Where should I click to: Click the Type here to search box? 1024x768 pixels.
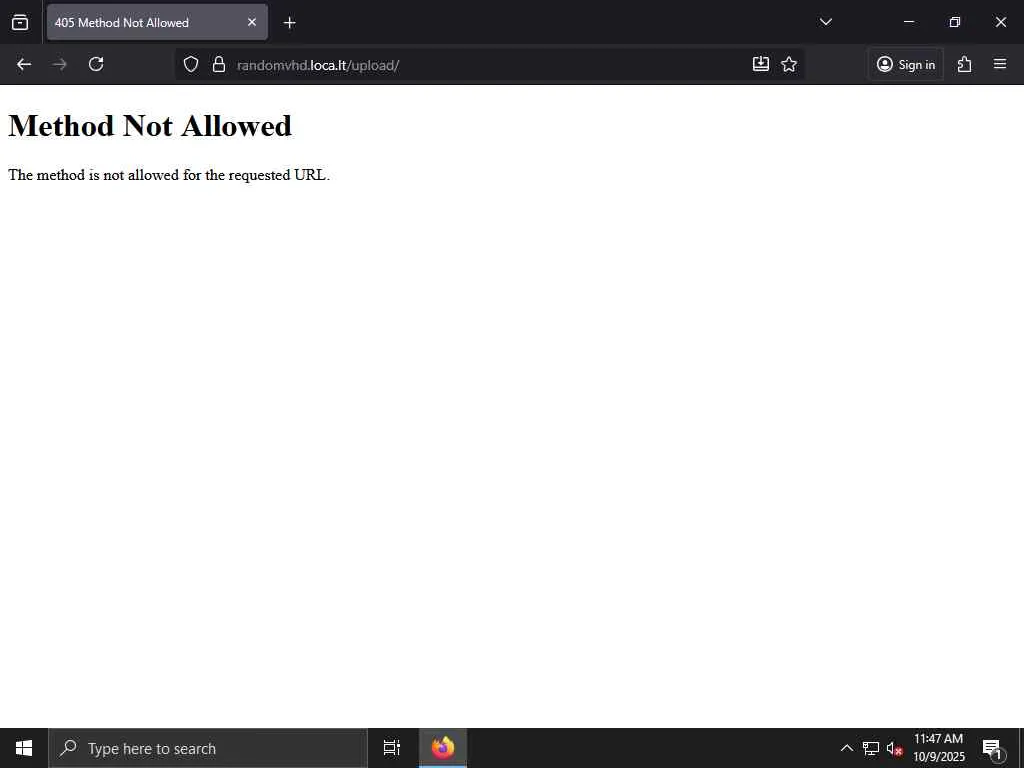pyautogui.click(x=208, y=748)
